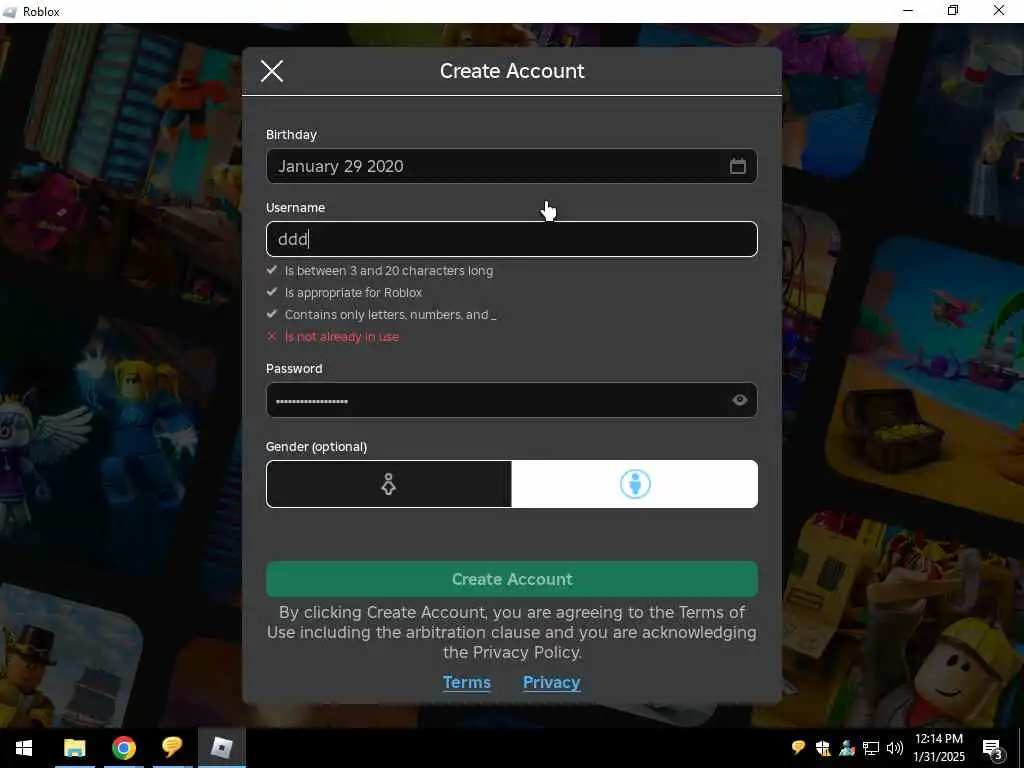Close the Create Account dialog with X
The height and width of the screenshot is (768, 1024).
click(x=272, y=71)
